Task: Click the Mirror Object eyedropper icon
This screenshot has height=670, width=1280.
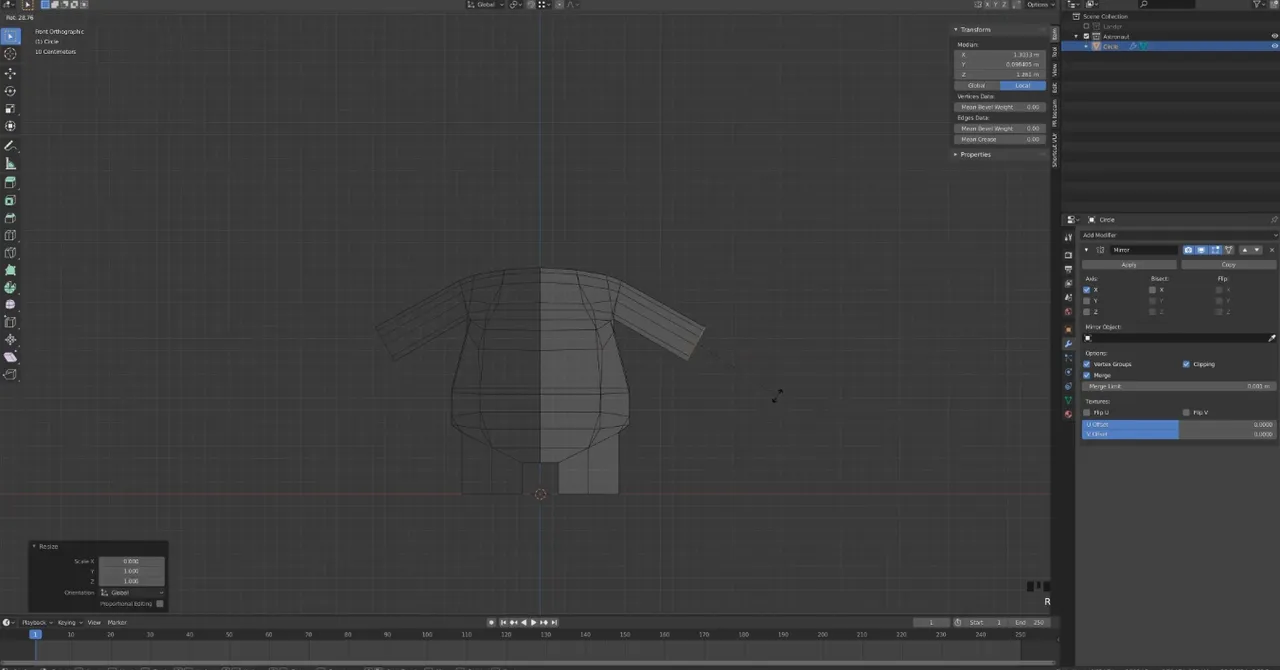Action: (x=1272, y=338)
